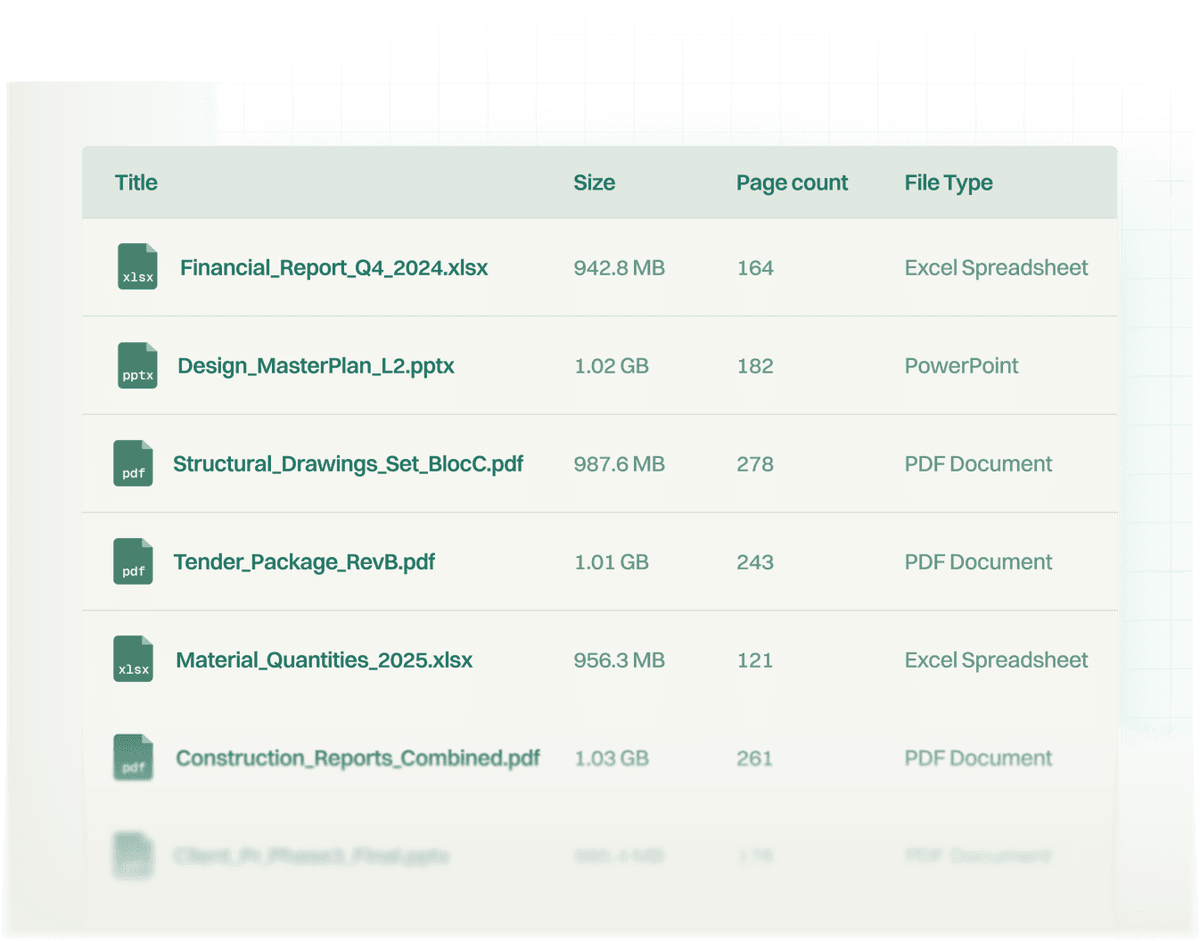
Task: Sort by the Page count column header
Action: 792,182
